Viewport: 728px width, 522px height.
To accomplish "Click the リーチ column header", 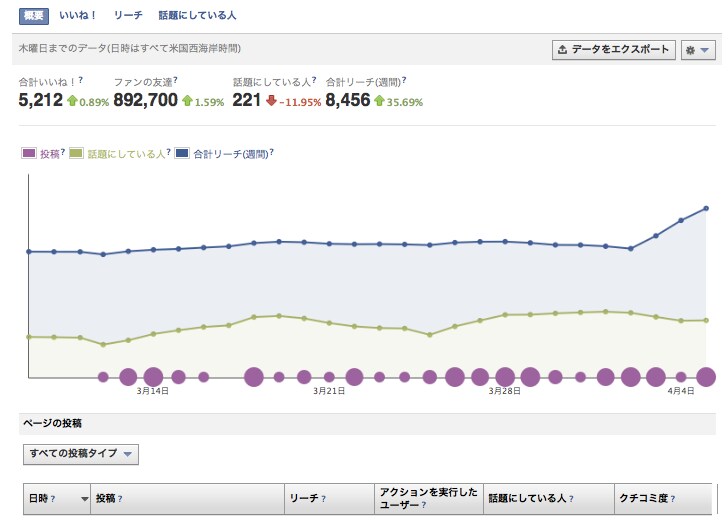I will (x=329, y=499).
